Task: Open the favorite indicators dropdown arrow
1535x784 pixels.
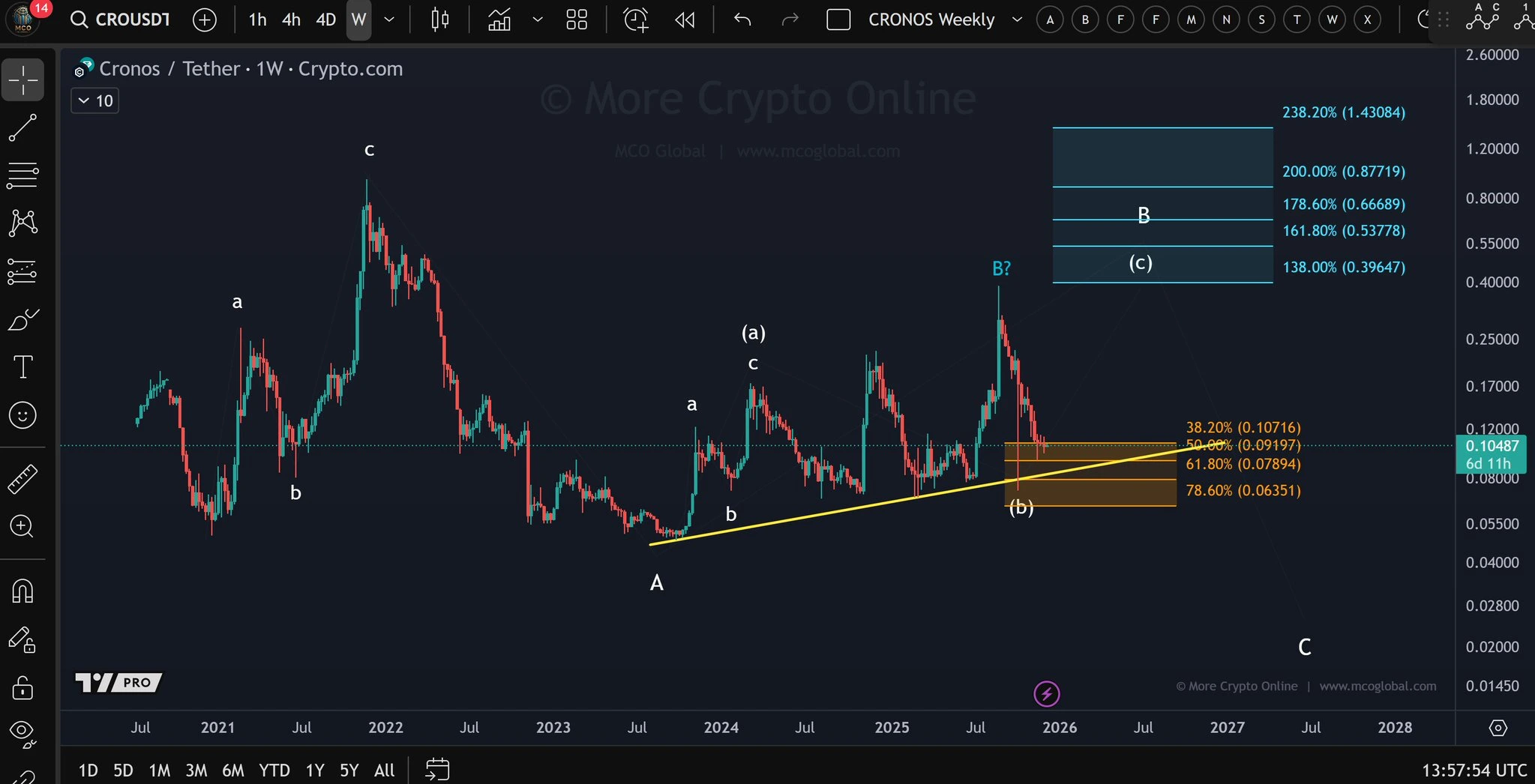Action: point(537,19)
